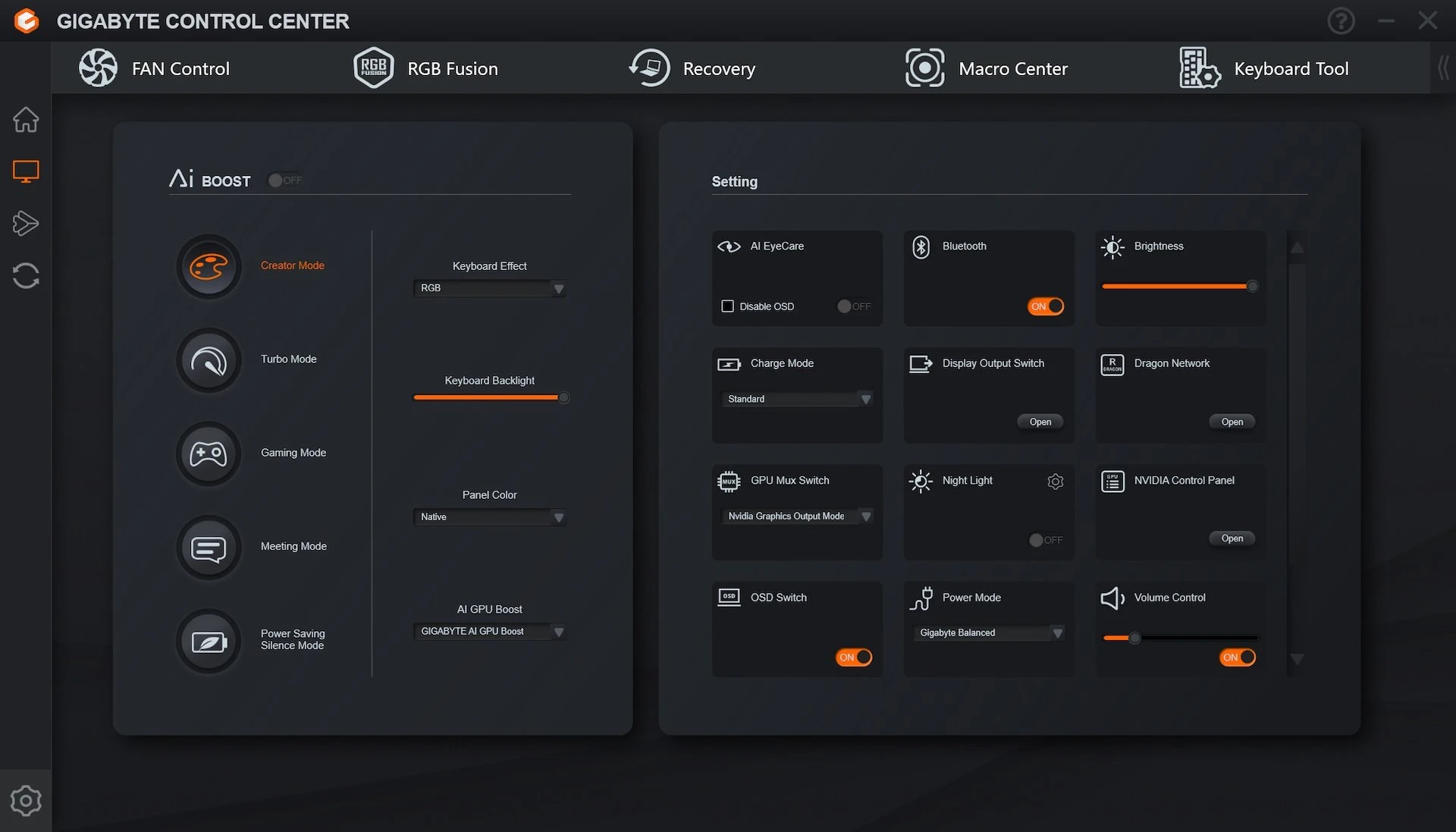
Task: Click the Volume Control slider
Action: [x=1180, y=639]
